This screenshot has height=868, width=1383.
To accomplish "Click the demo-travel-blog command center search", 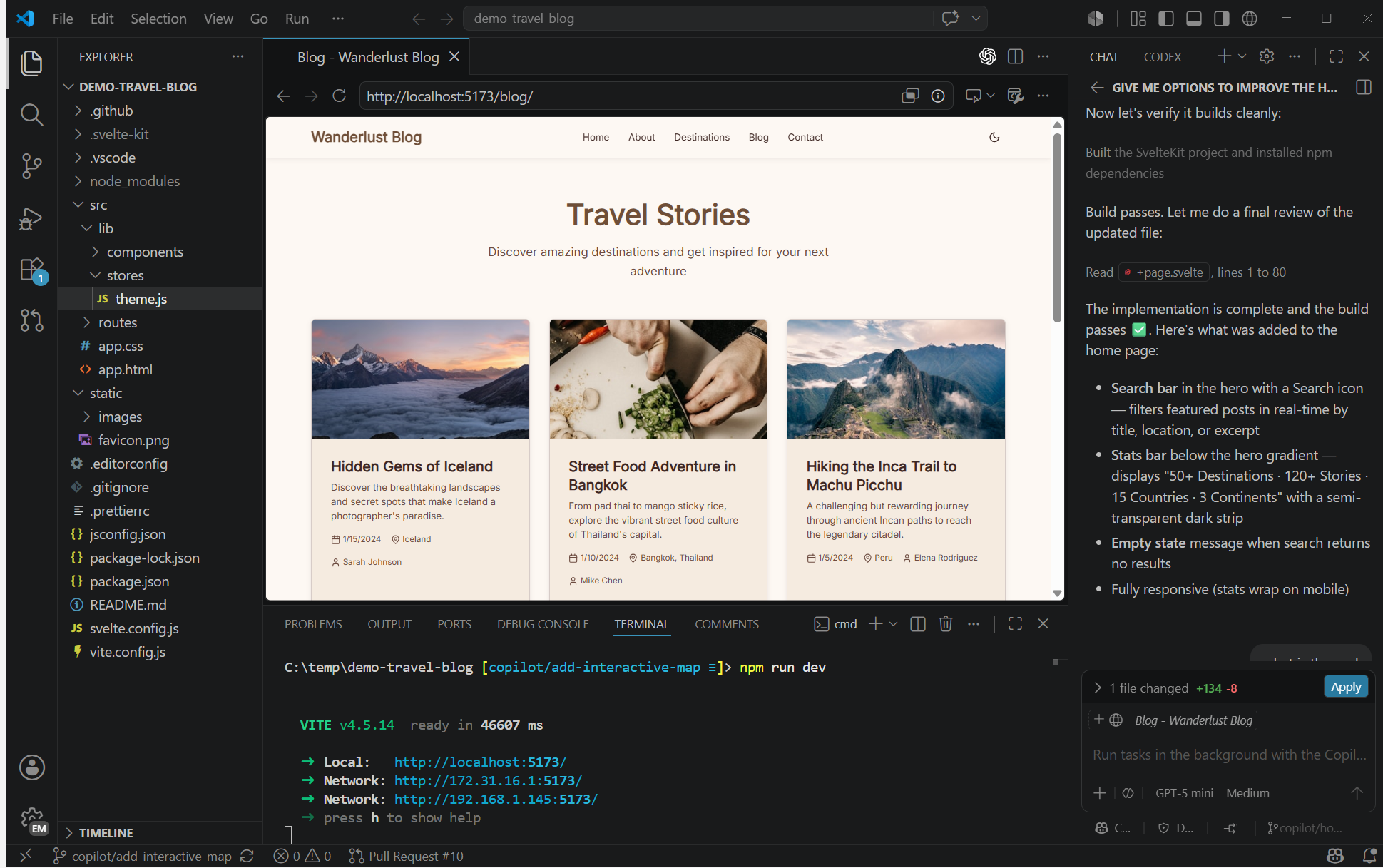I will point(698,19).
